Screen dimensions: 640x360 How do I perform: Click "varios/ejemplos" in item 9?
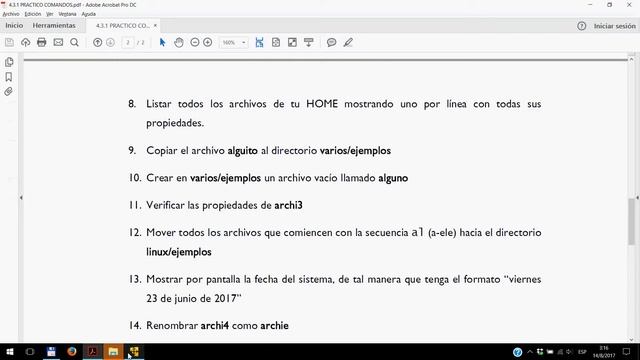tap(355, 151)
